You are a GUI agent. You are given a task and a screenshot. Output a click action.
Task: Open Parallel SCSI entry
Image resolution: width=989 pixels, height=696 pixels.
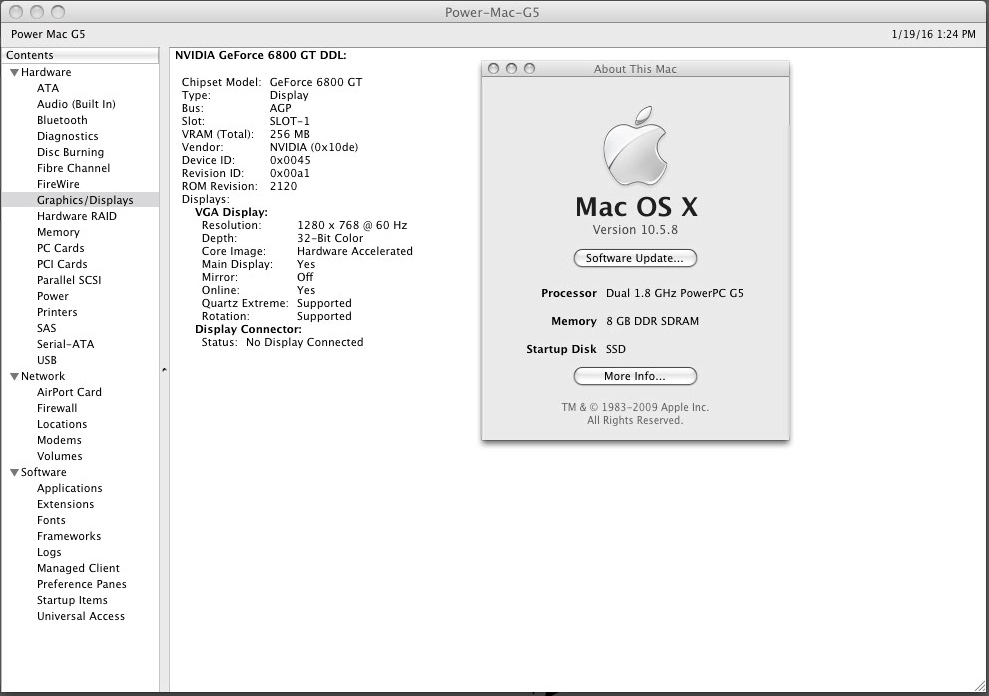point(69,280)
